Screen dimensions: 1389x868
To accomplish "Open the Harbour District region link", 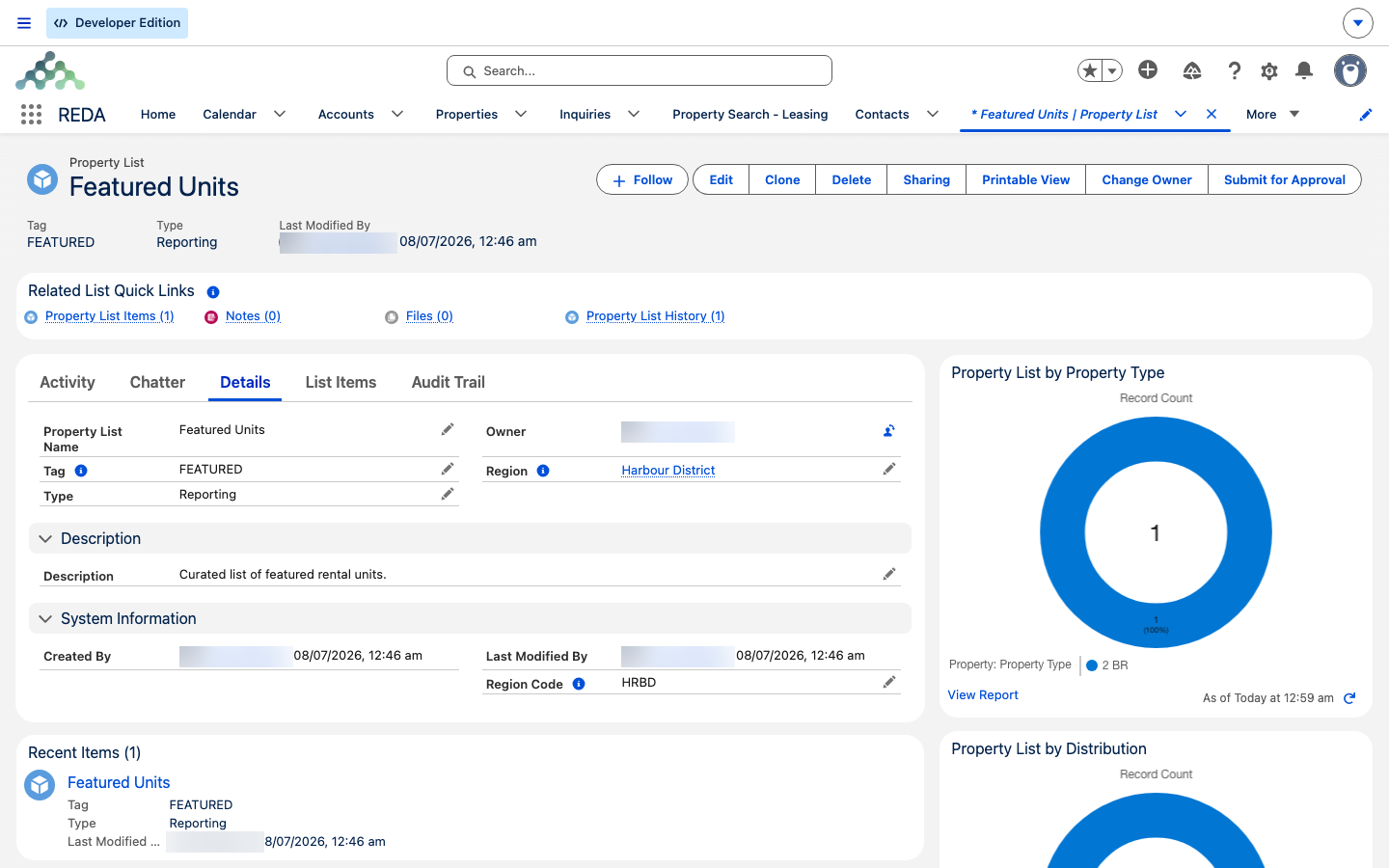I will [668, 470].
